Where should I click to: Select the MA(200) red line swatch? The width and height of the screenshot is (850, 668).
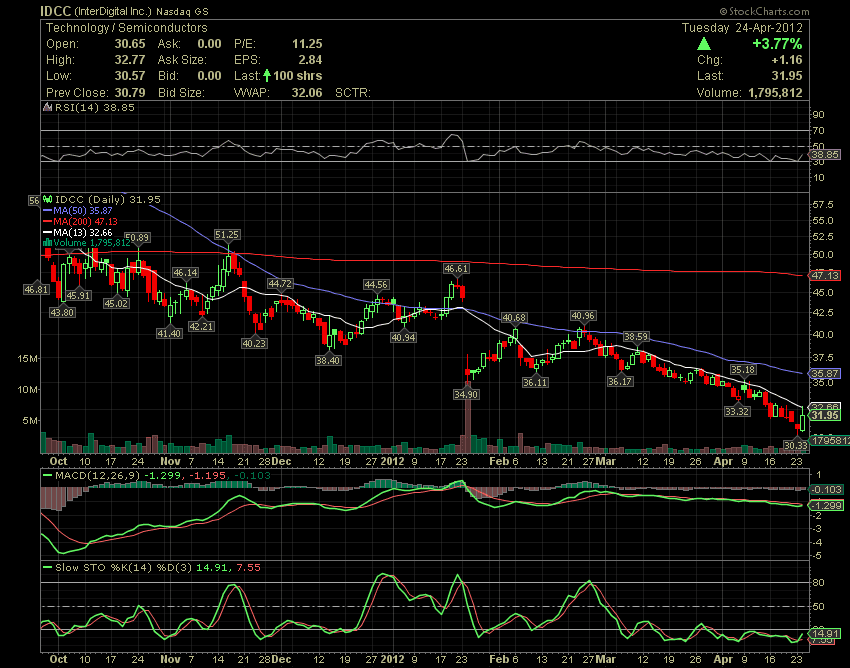(48, 221)
